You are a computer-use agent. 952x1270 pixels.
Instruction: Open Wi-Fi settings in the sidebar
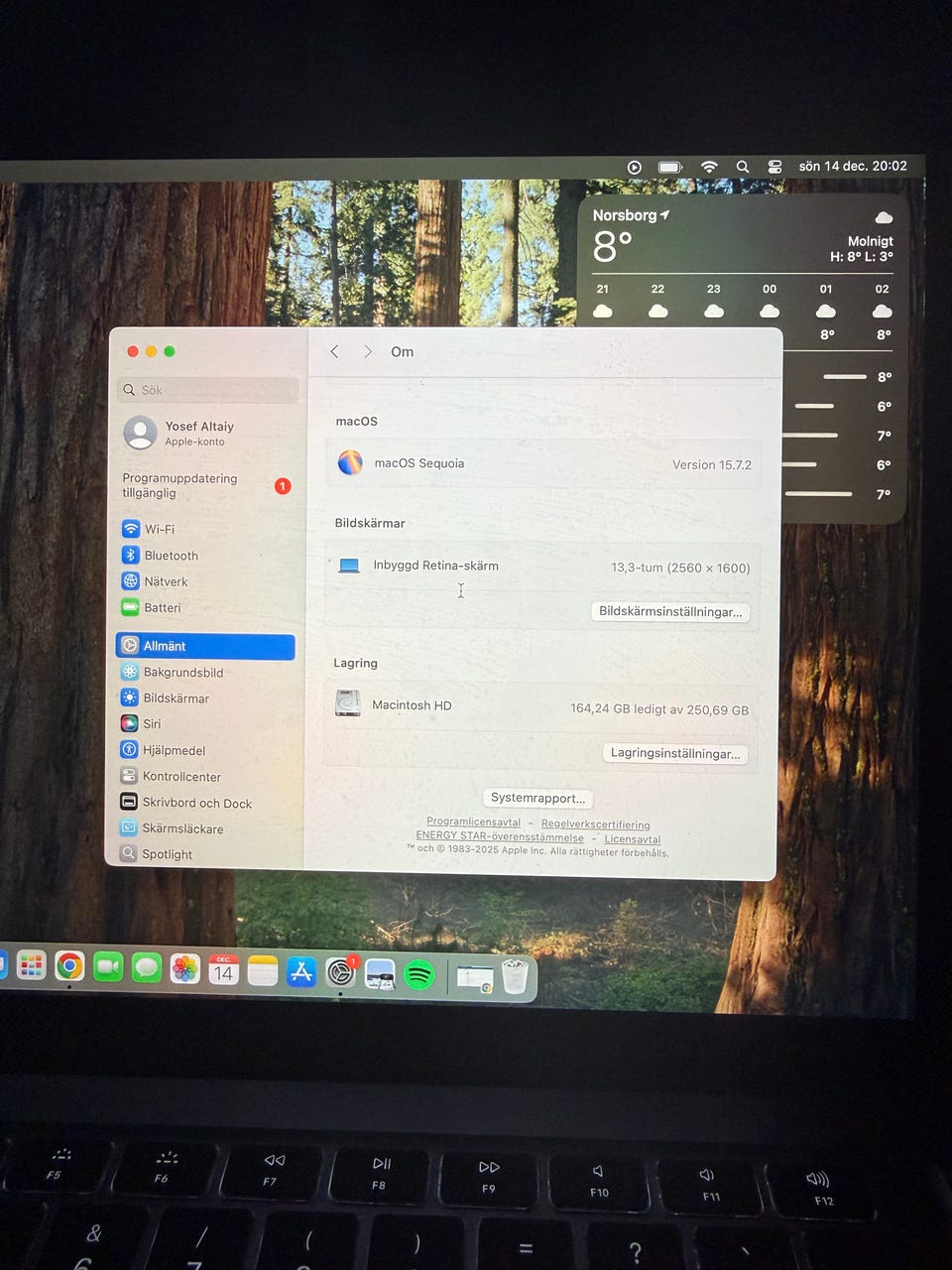click(x=159, y=529)
